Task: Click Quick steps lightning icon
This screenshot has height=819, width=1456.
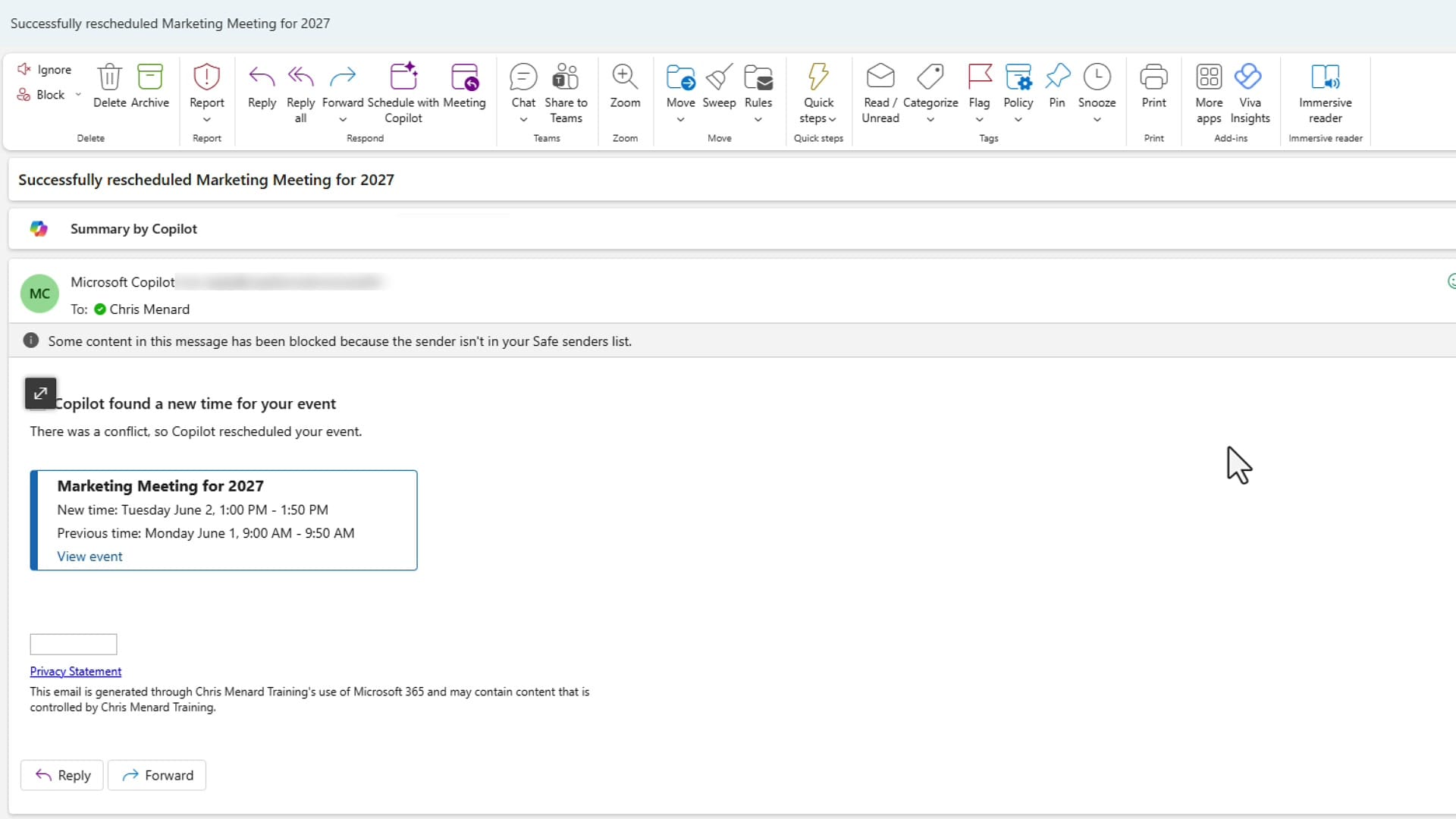Action: (x=818, y=77)
